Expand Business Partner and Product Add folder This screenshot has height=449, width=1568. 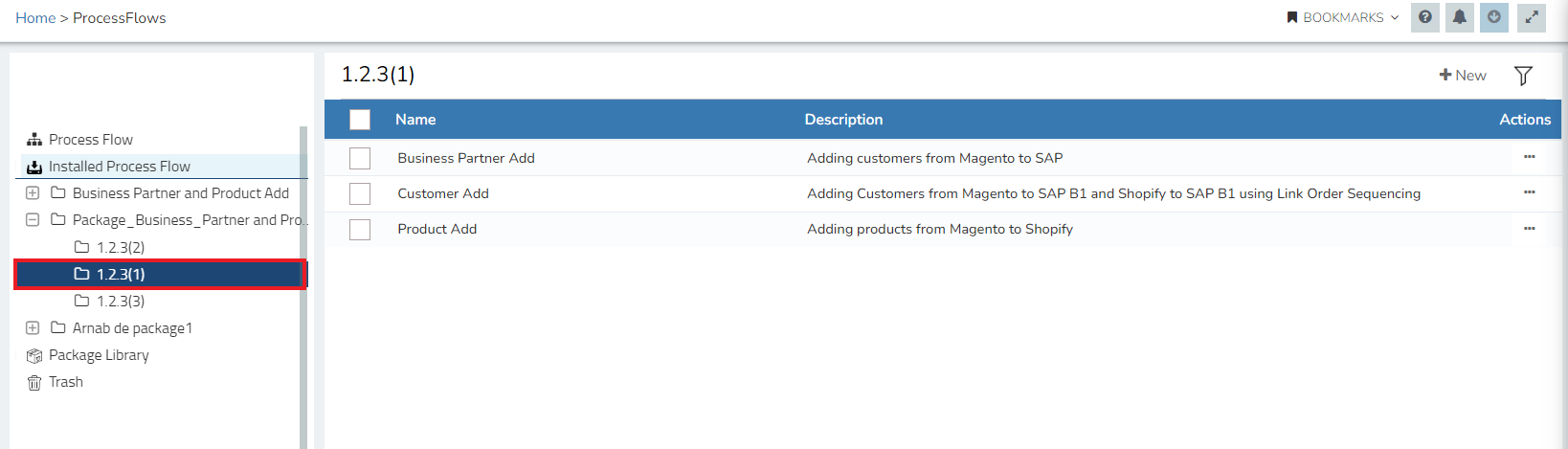tap(33, 192)
